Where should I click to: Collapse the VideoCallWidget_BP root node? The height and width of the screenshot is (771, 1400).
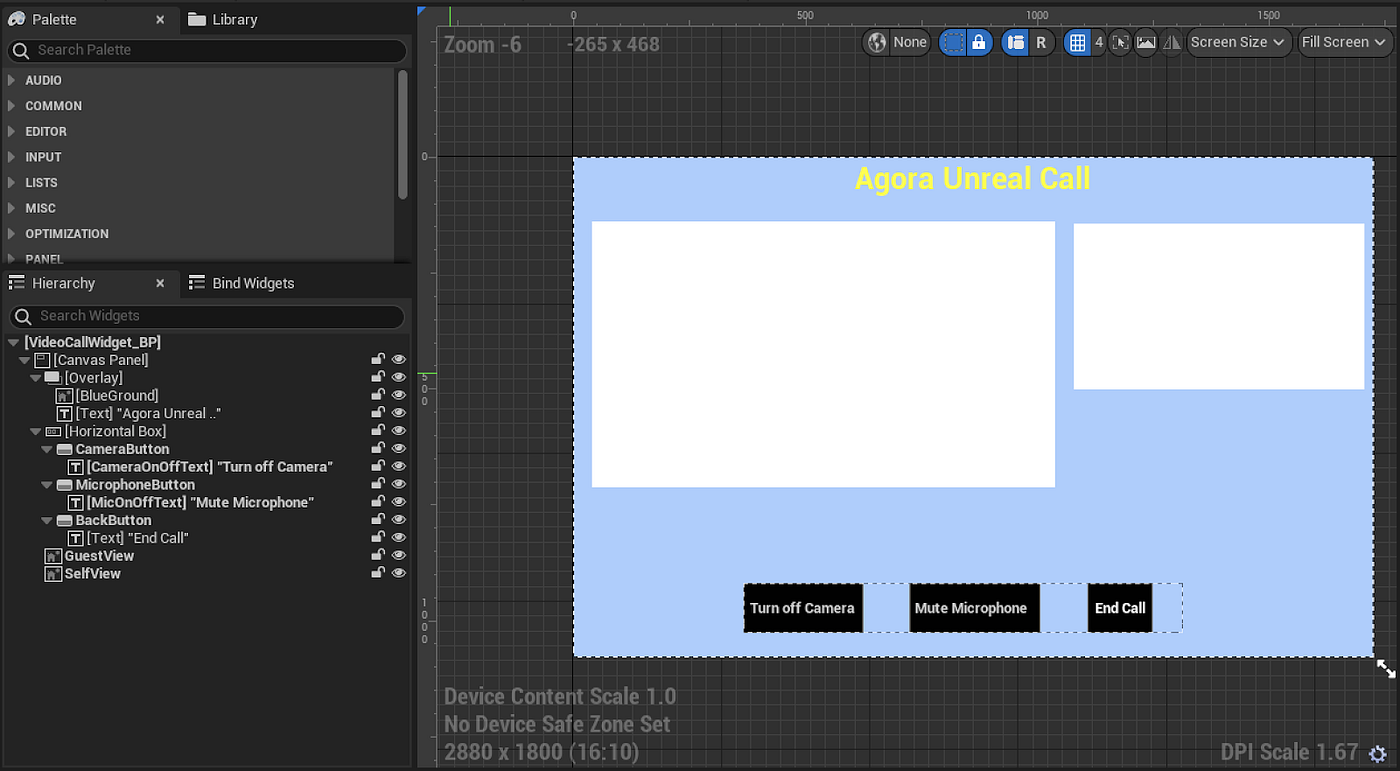pos(13,342)
